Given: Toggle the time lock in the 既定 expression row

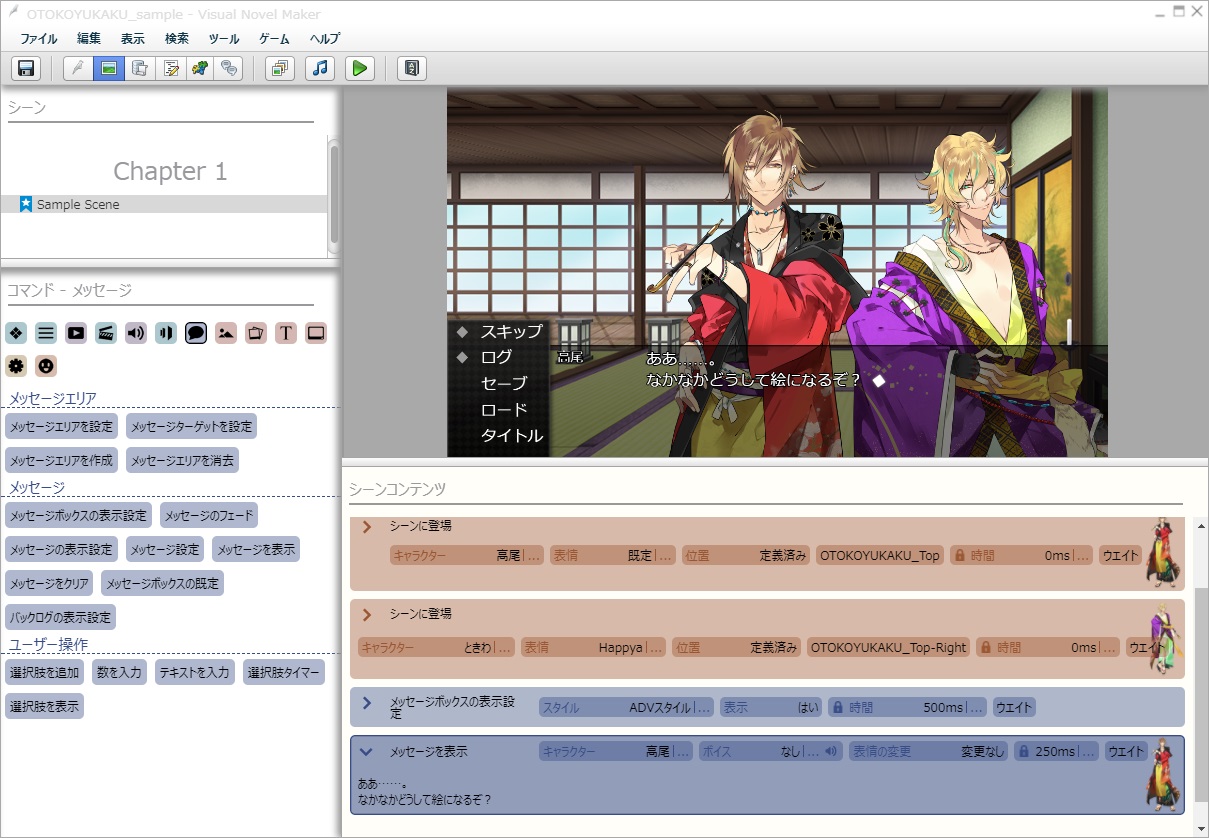Looking at the screenshot, I should (x=959, y=555).
